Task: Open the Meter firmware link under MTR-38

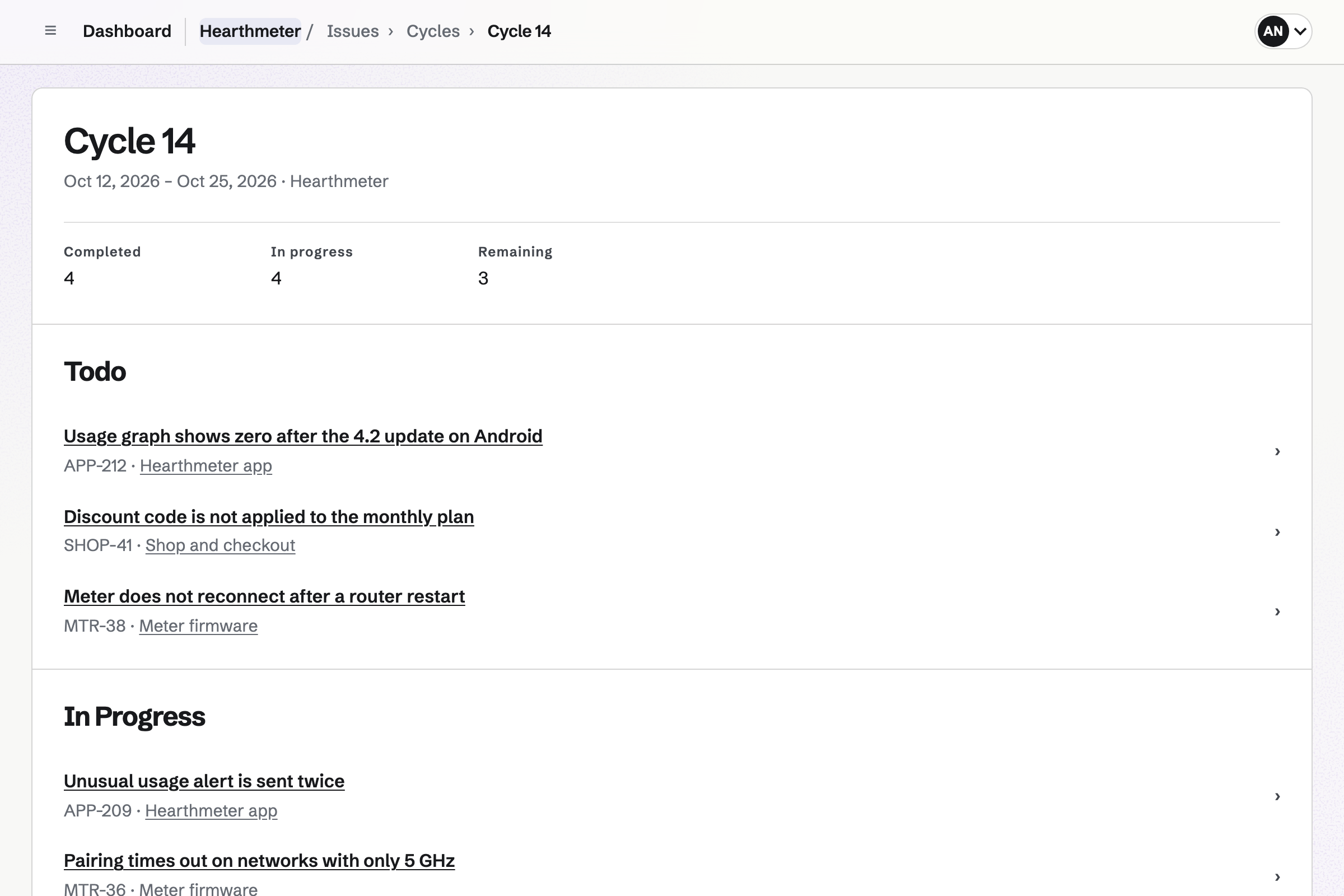Action: [x=198, y=626]
